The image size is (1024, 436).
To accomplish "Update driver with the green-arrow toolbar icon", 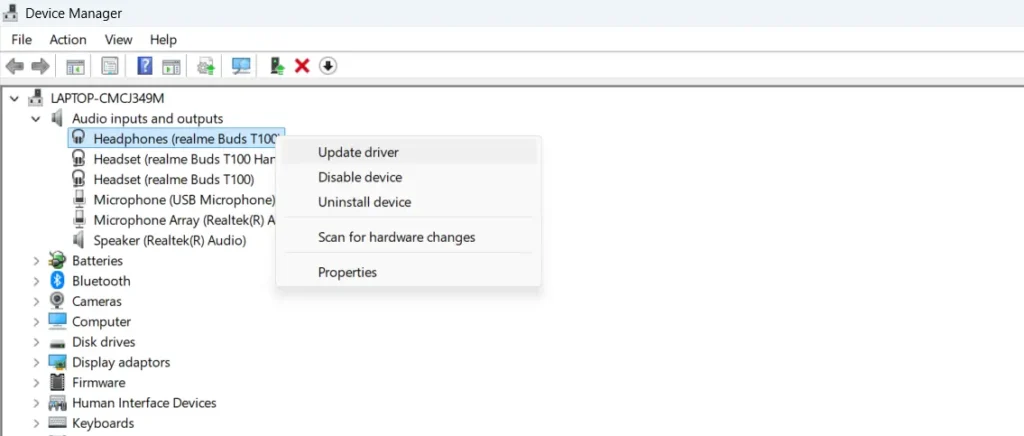I will [278, 66].
